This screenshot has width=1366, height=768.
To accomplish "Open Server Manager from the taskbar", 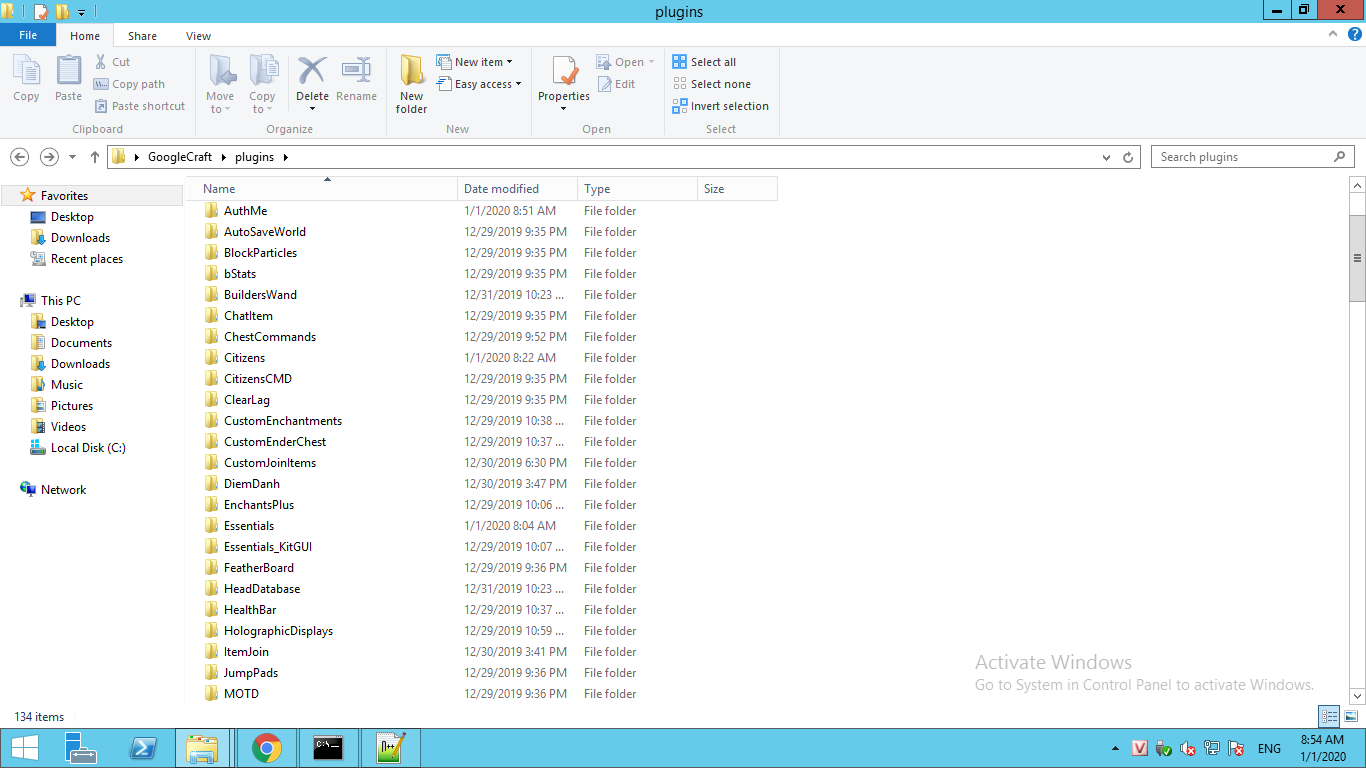I will (81, 748).
